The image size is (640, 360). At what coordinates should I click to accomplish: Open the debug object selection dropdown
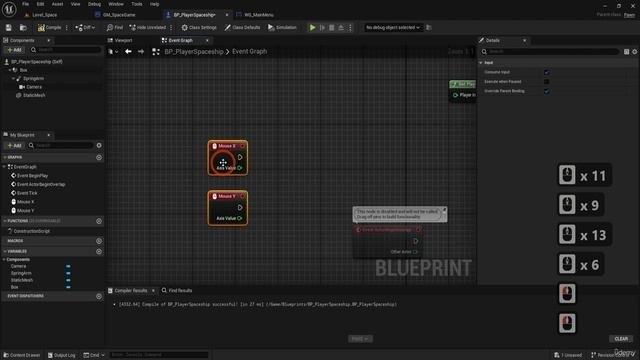pos(393,27)
